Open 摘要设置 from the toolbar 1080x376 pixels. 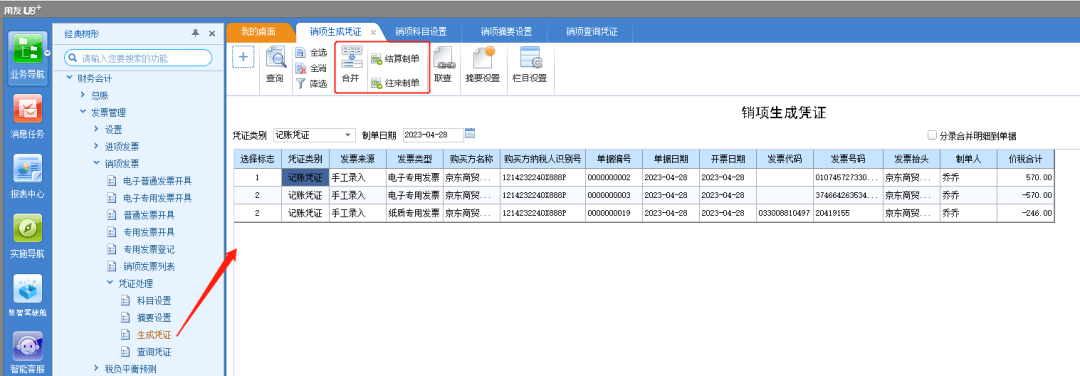point(482,65)
